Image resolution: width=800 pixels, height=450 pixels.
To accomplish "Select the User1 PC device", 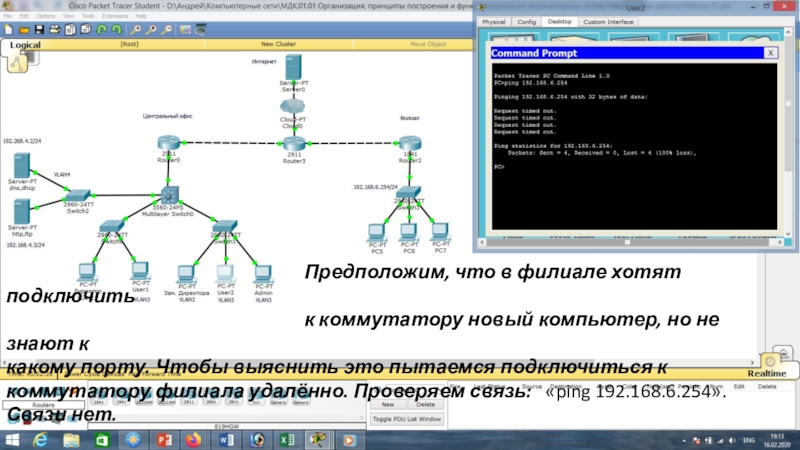I will [x=140, y=270].
